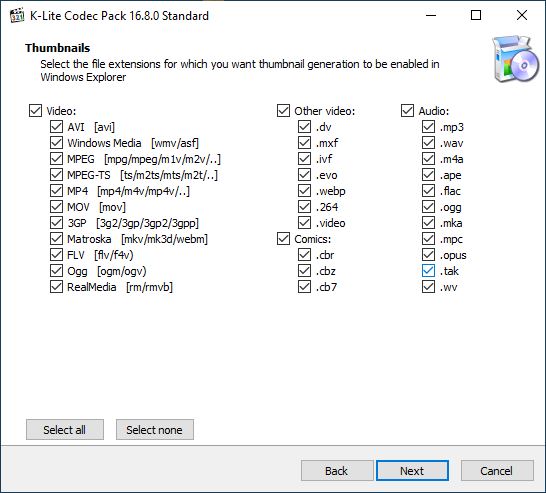Toggle Windows Media [wmv/asf] checkbox
This screenshot has width=546, height=493.
tap(56, 143)
